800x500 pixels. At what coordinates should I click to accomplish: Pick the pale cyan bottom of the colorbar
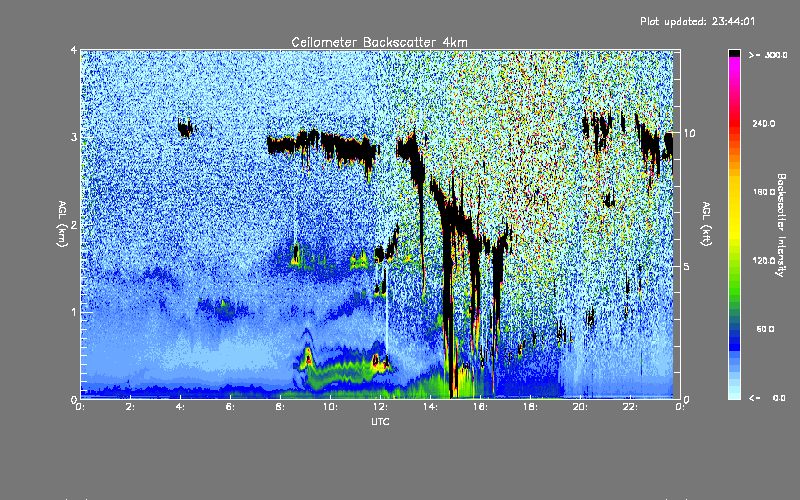(734, 390)
